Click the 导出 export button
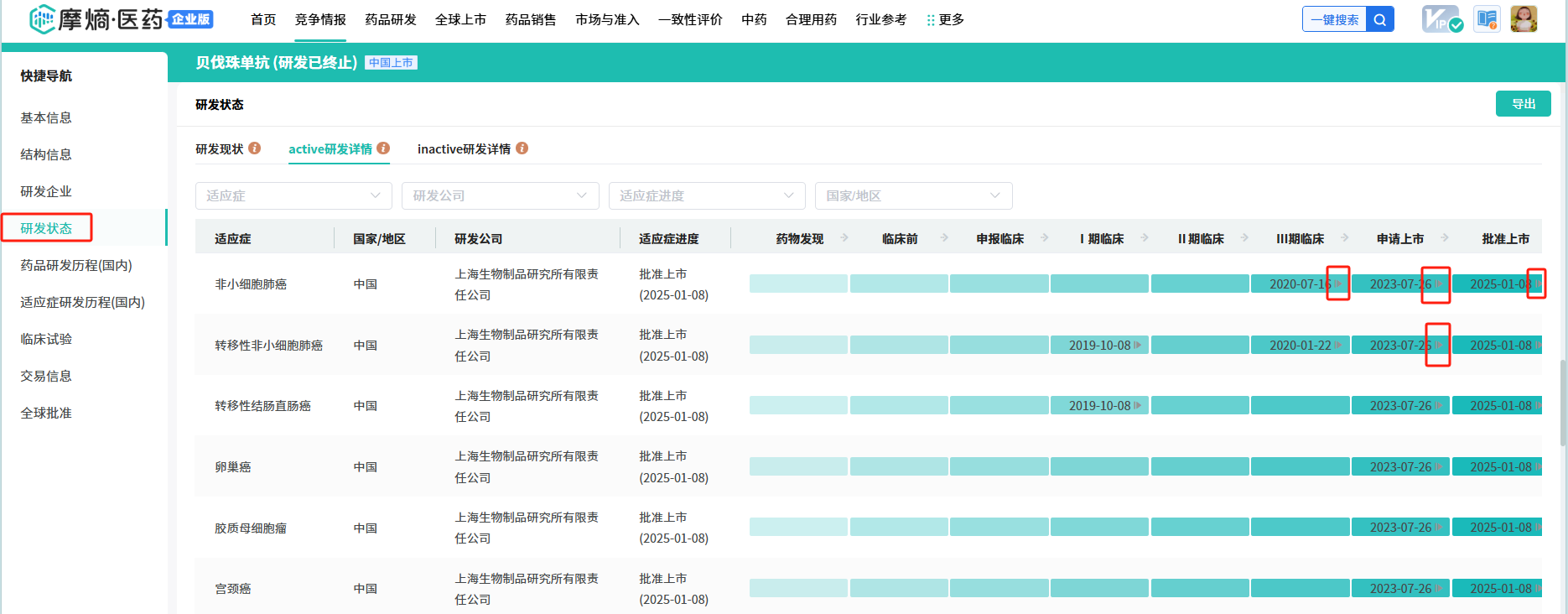 coord(1523,104)
